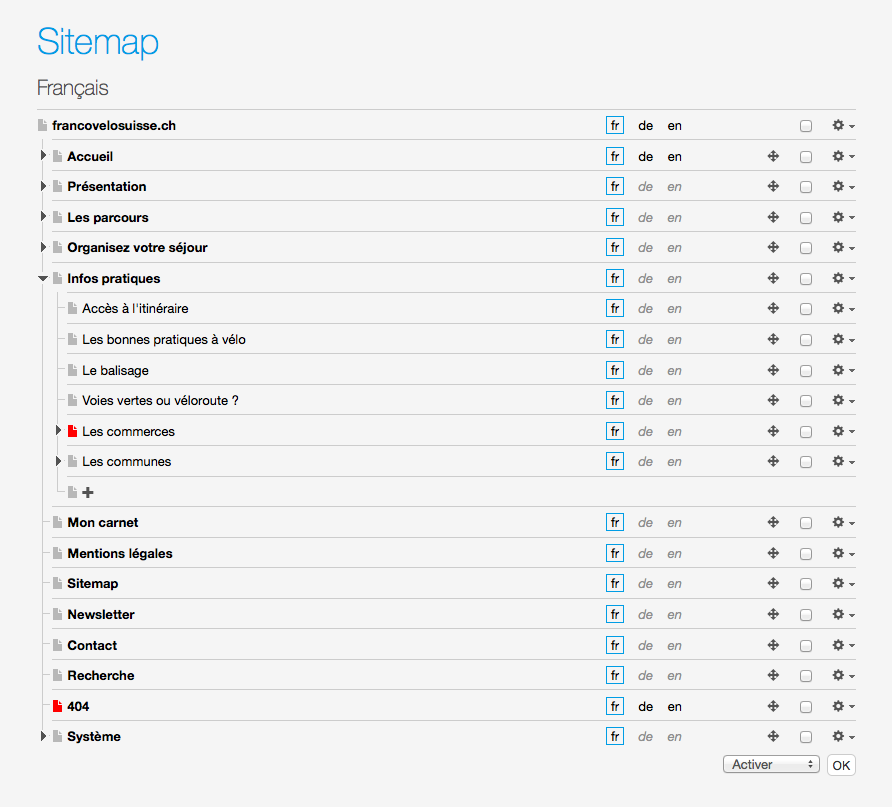Click the move handle on Contact row
892x807 pixels.
[773, 645]
